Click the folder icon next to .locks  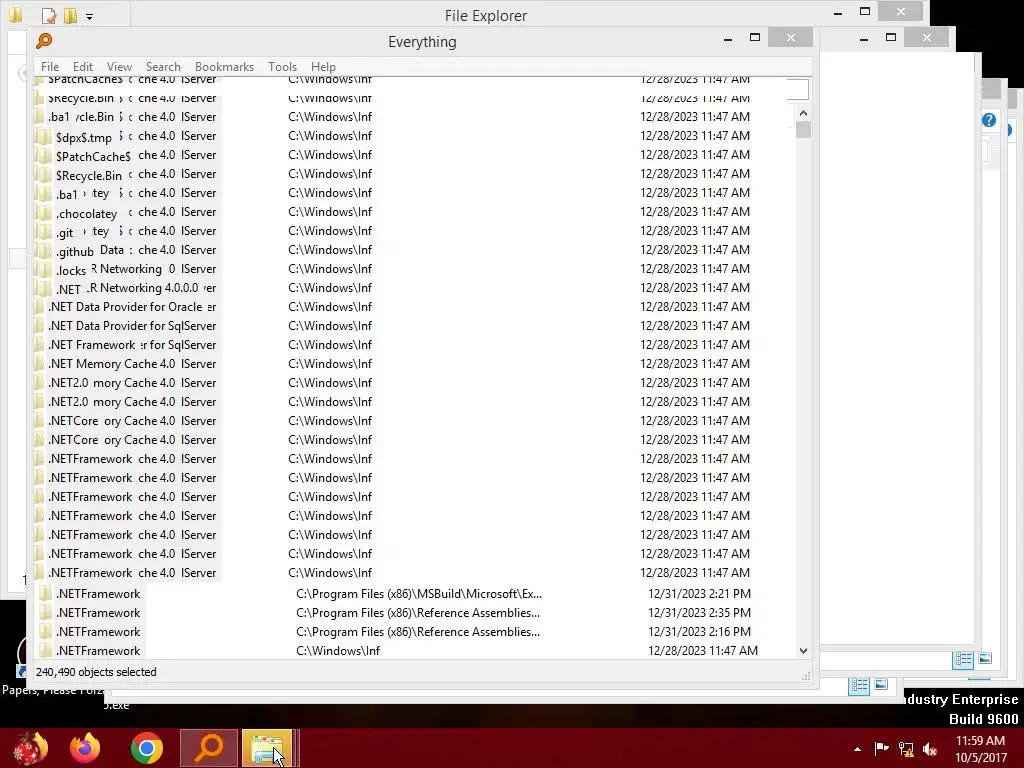coord(44,270)
